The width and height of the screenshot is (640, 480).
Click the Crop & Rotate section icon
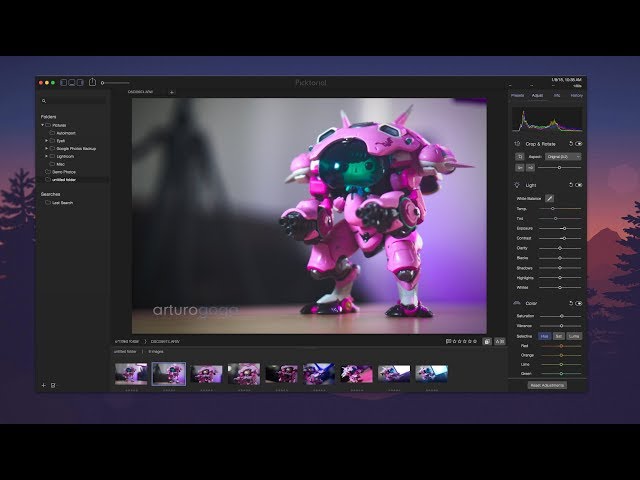pos(517,144)
